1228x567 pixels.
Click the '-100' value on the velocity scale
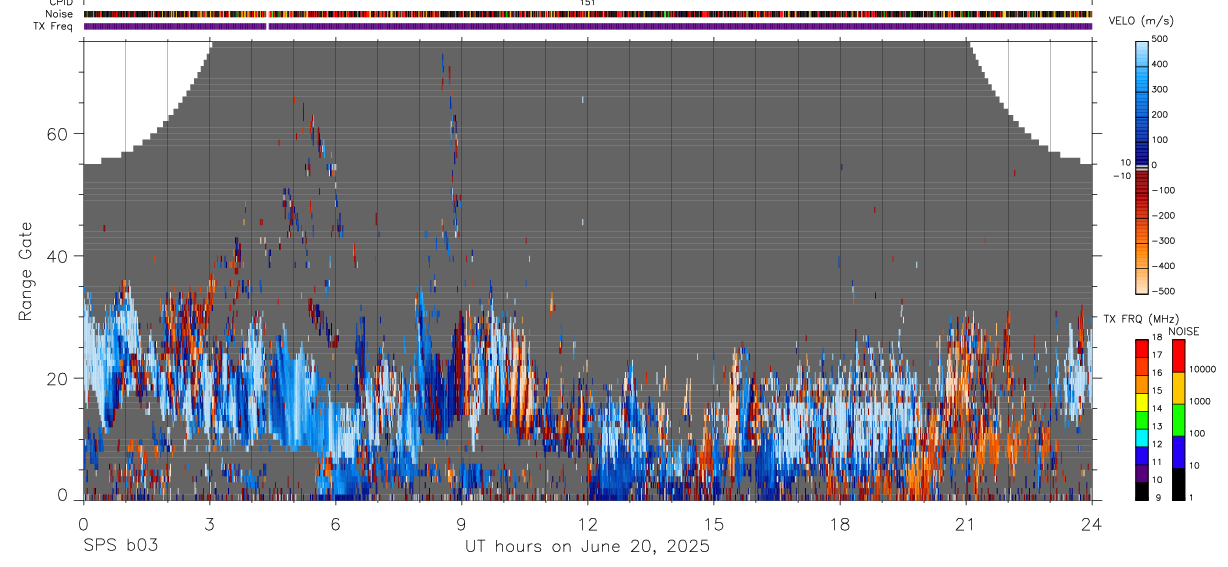click(1163, 190)
